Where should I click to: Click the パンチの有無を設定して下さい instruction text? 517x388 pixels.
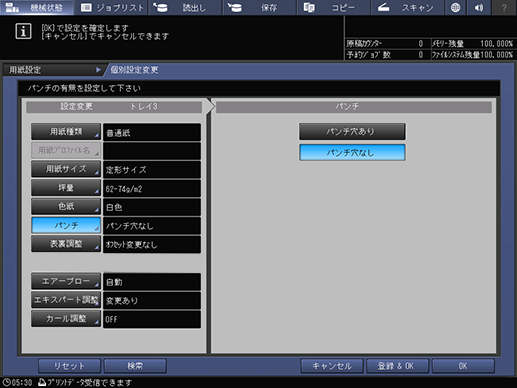[x=84, y=88]
